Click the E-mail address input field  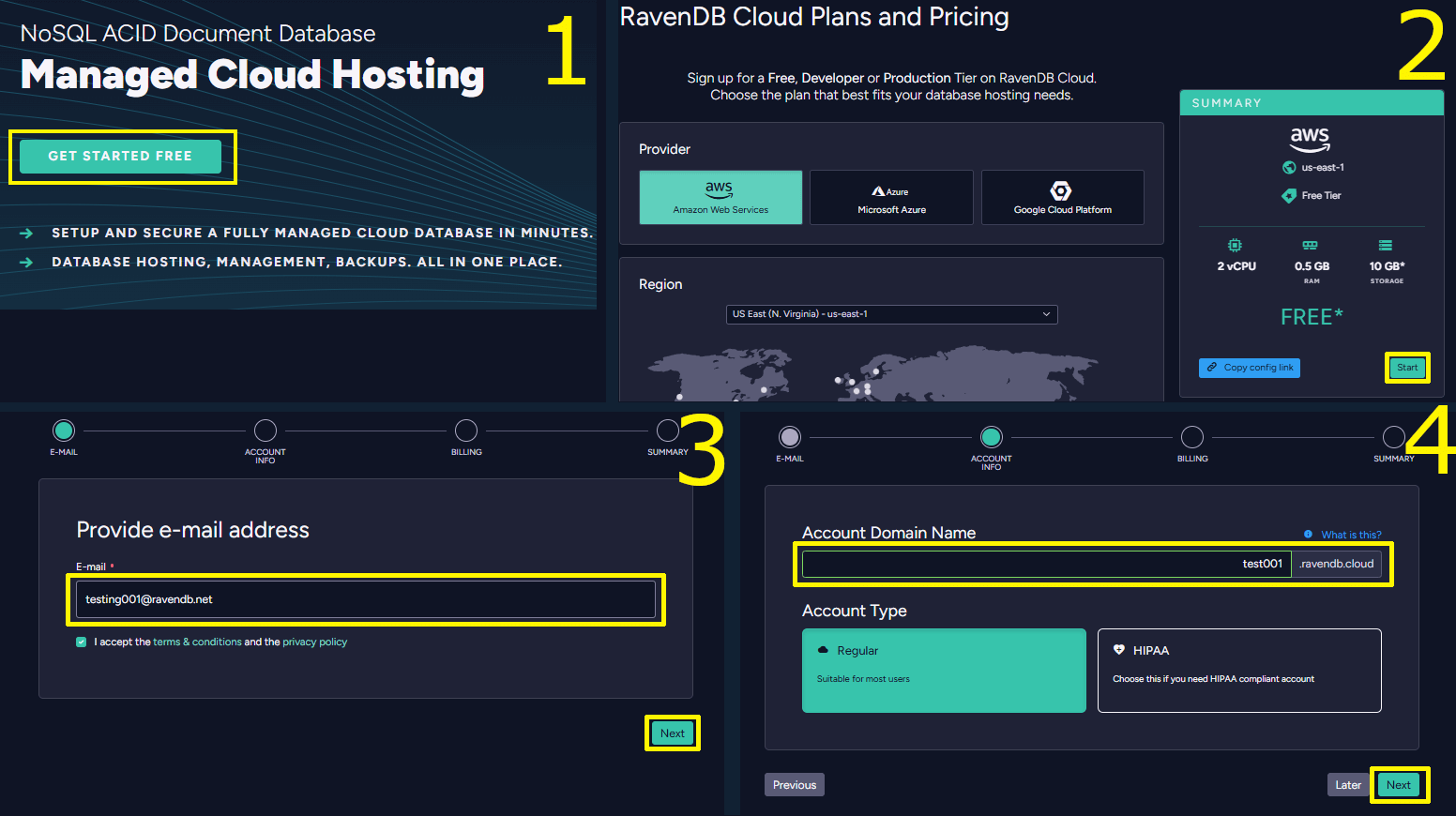[x=366, y=599]
